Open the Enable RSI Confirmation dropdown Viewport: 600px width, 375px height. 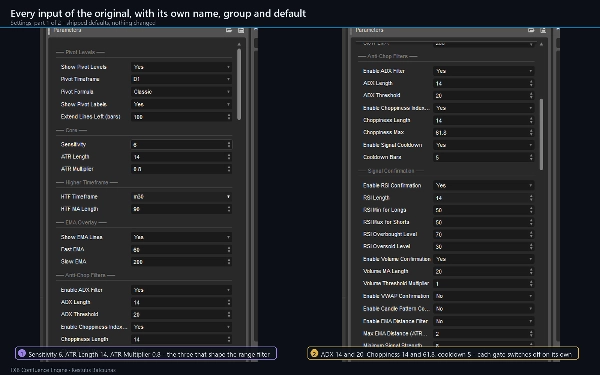point(484,186)
